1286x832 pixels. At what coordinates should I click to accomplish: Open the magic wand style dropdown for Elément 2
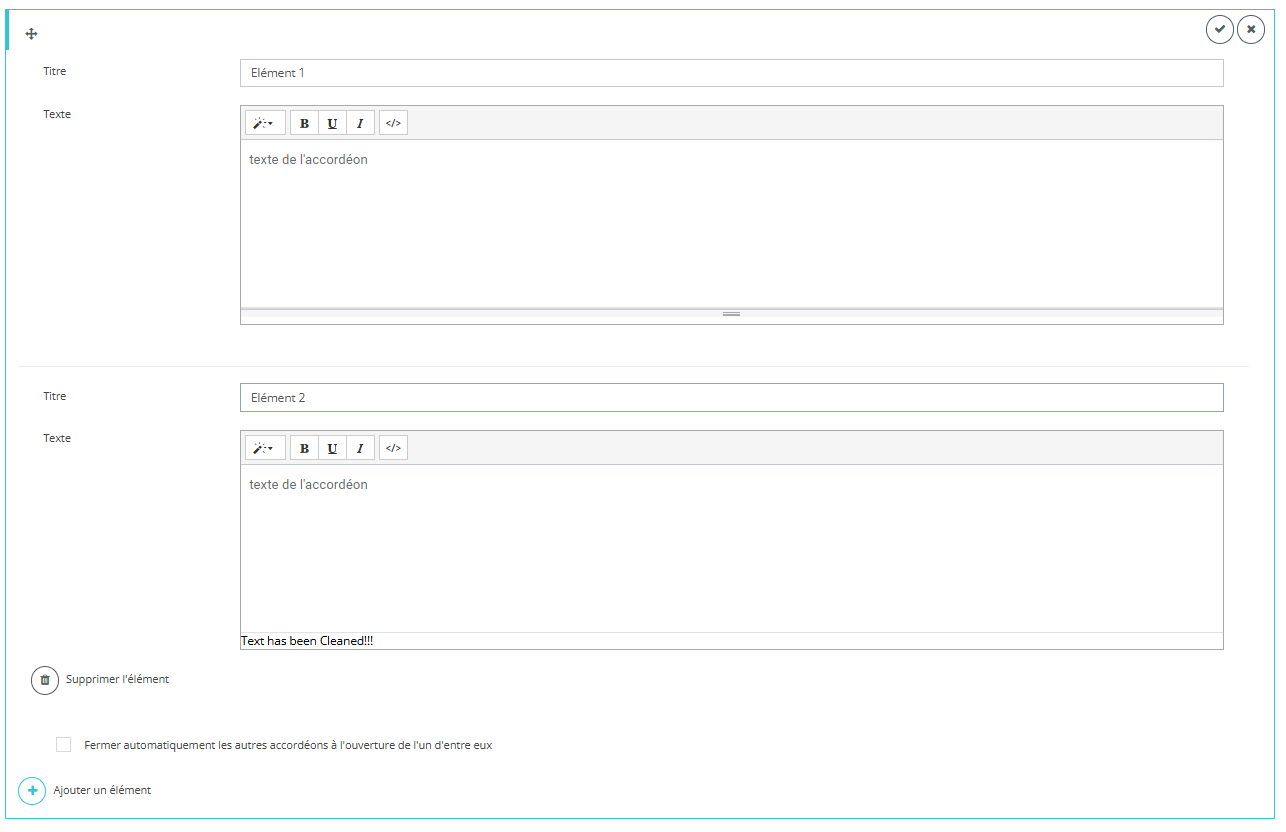(264, 448)
